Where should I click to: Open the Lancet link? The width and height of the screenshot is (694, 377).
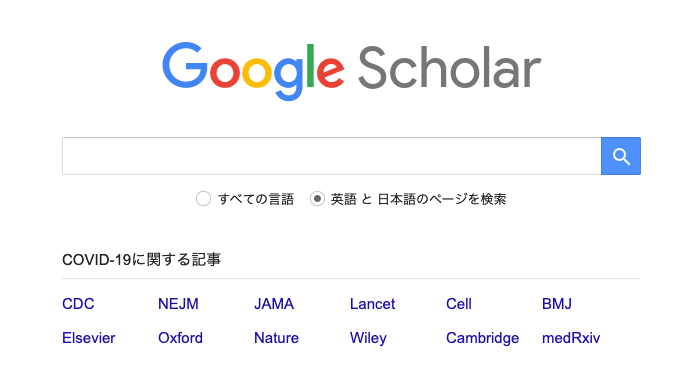[x=372, y=304]
